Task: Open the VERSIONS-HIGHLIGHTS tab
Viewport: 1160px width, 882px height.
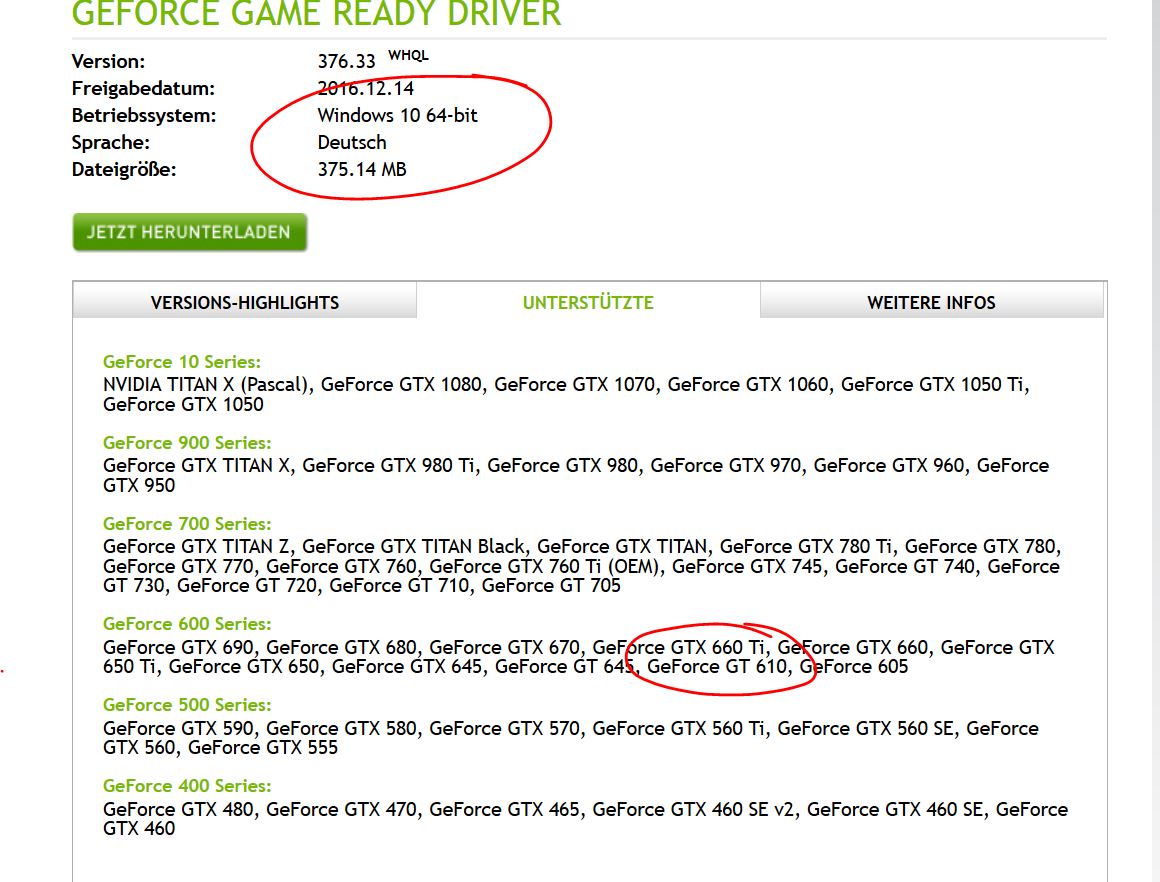Action: [245, 303]
